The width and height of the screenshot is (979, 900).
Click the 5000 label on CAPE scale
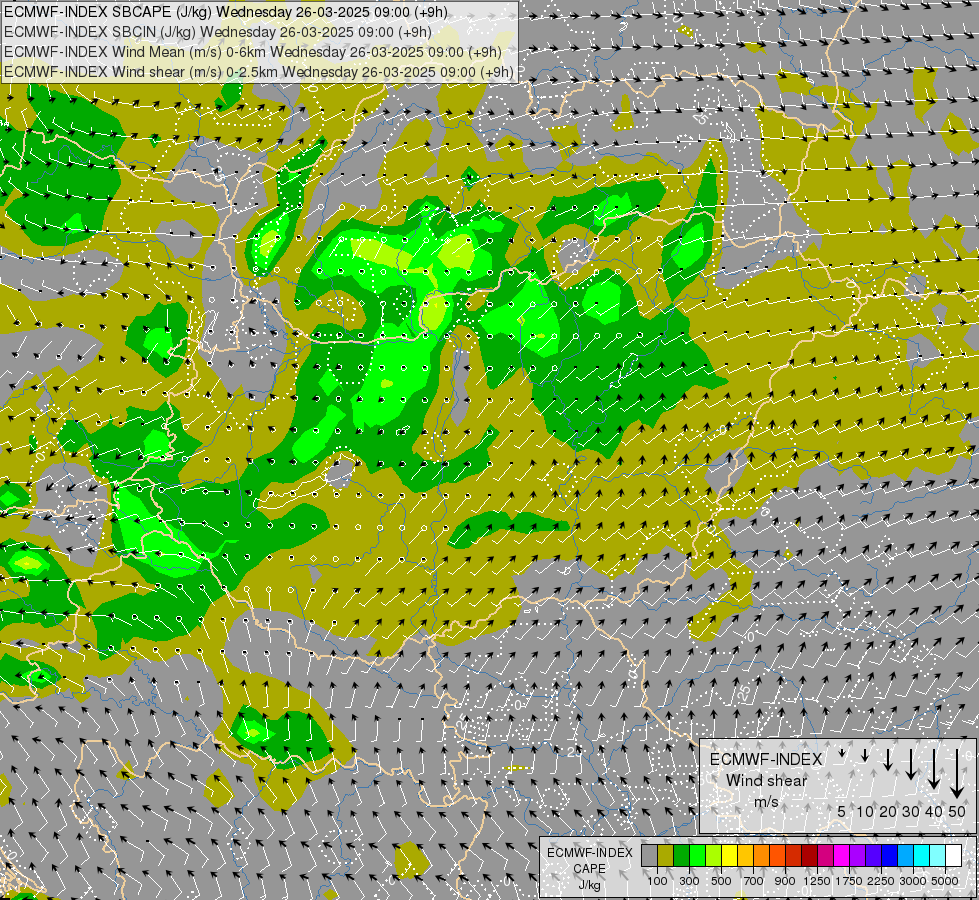(x=945, y=882)
